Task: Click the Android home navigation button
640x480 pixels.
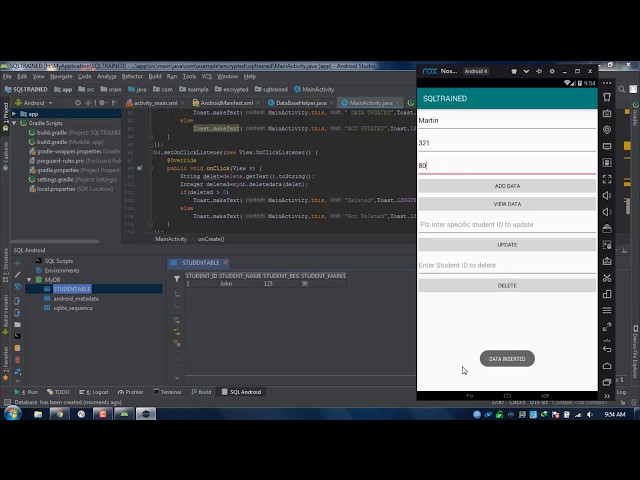Action: [x=507, y=396]
